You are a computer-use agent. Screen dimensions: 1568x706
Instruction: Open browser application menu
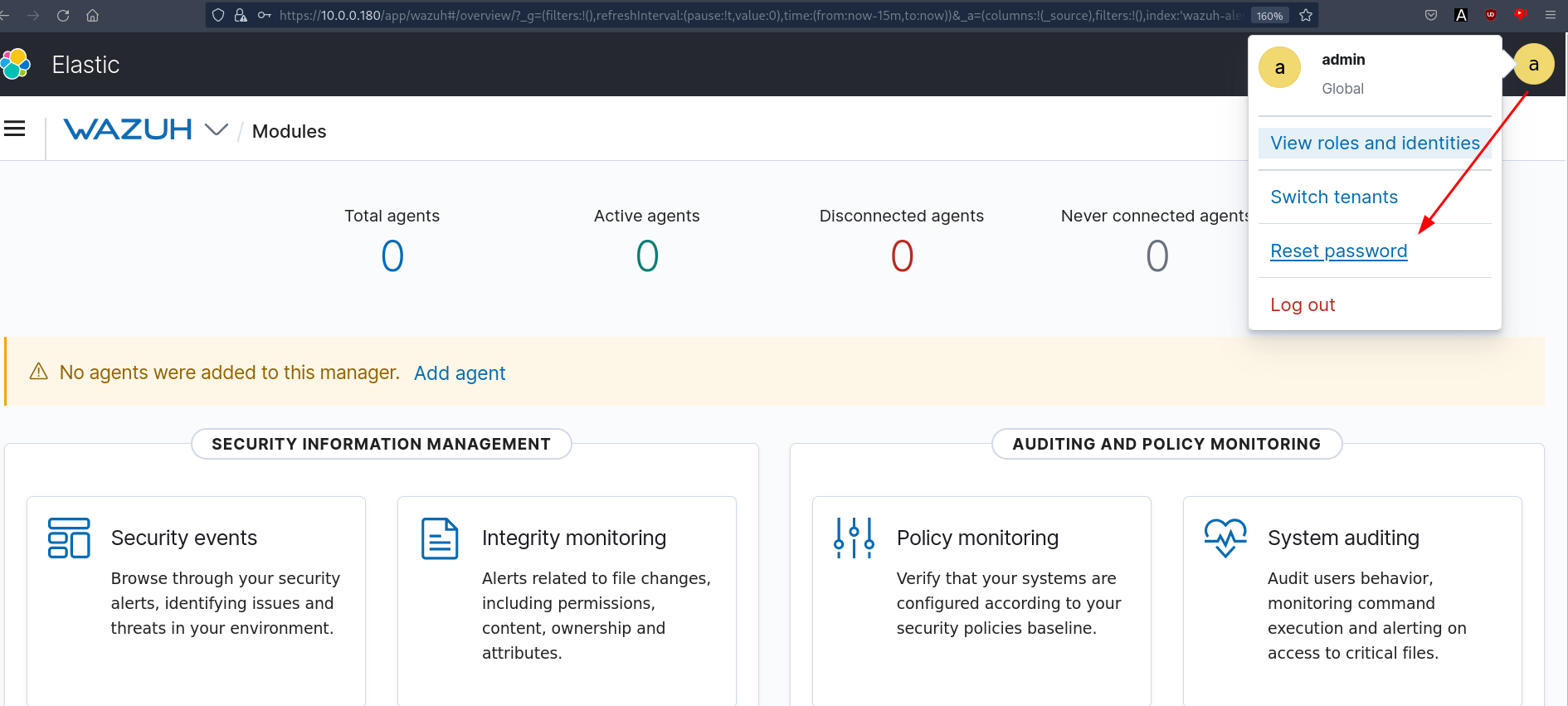(x=1550, y=15)
